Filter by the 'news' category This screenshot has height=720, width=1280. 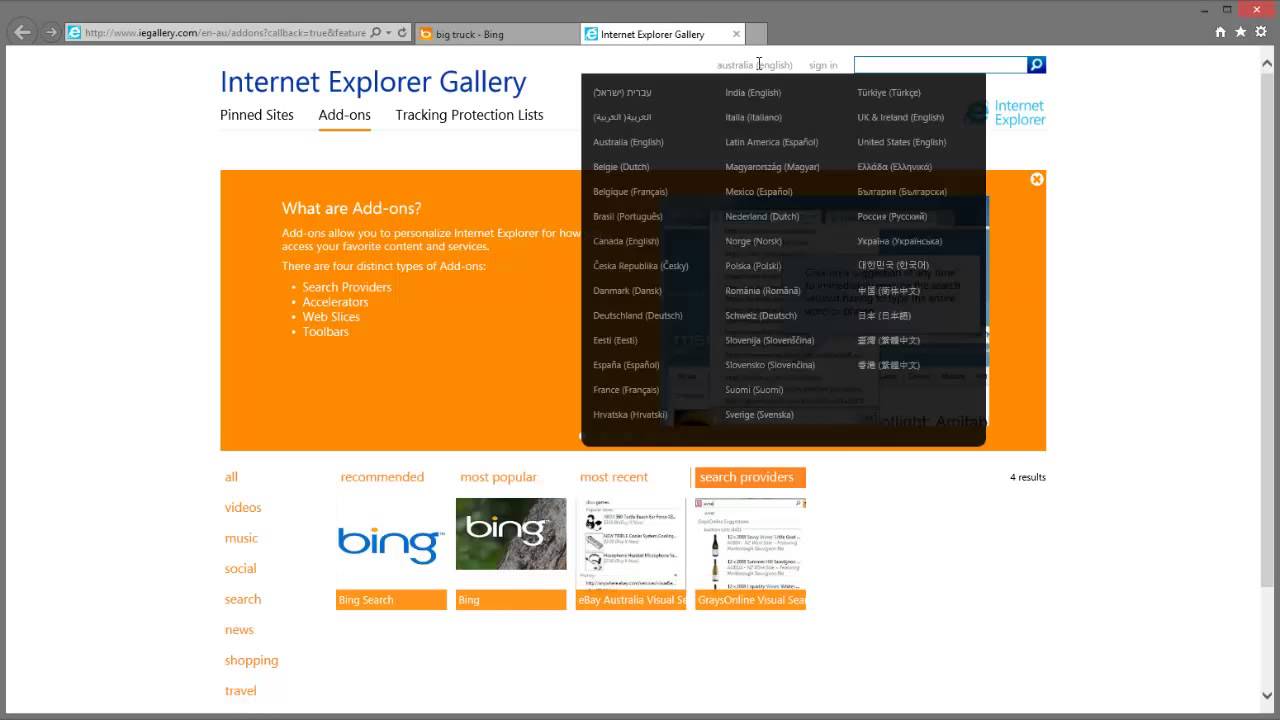click(239, 630)
